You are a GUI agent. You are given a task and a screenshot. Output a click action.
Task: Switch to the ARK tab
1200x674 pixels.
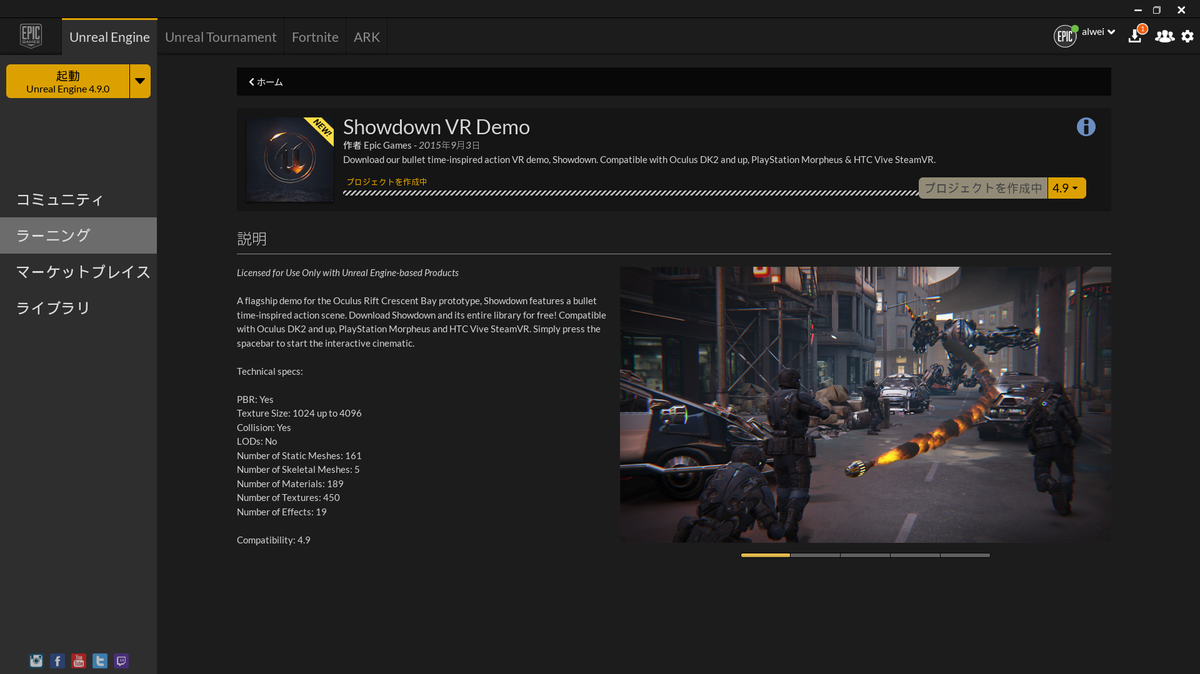point(367,37)
